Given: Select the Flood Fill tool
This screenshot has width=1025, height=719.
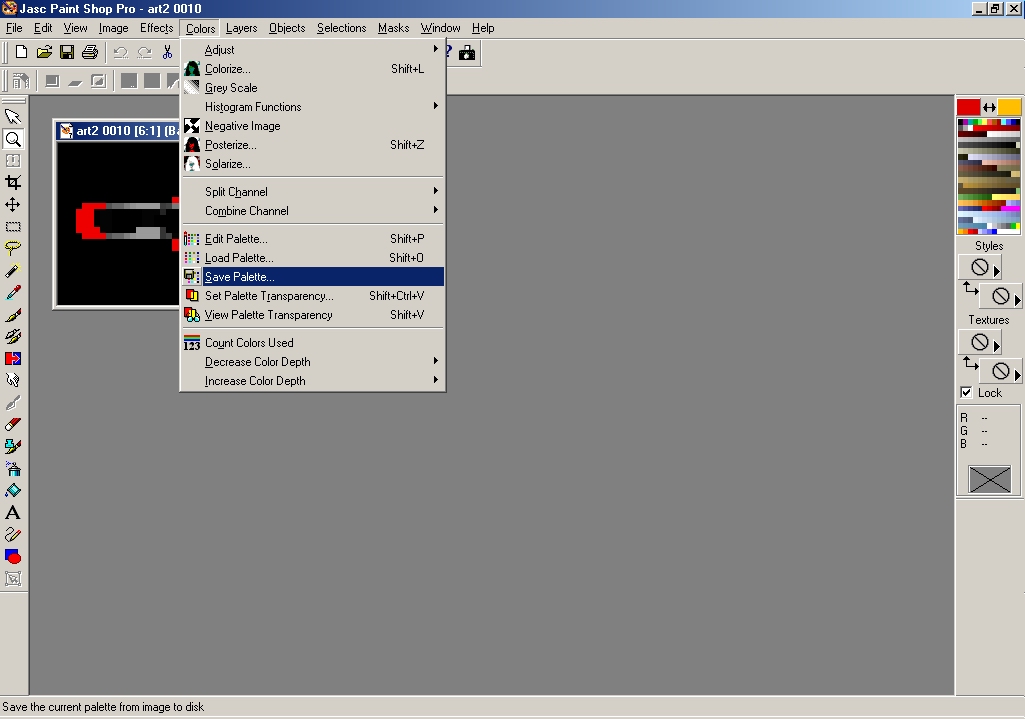Looking at the screenshot, I should (13, 491).
